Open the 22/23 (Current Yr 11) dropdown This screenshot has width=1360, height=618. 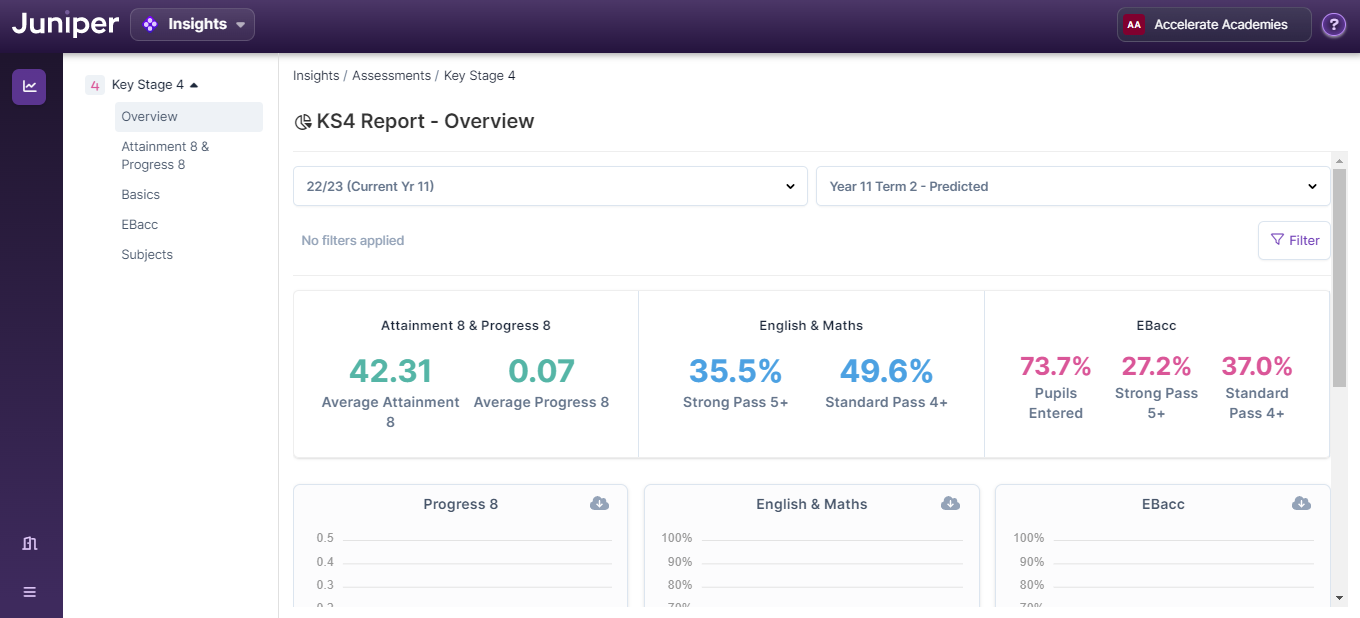[x=549, y=186]
